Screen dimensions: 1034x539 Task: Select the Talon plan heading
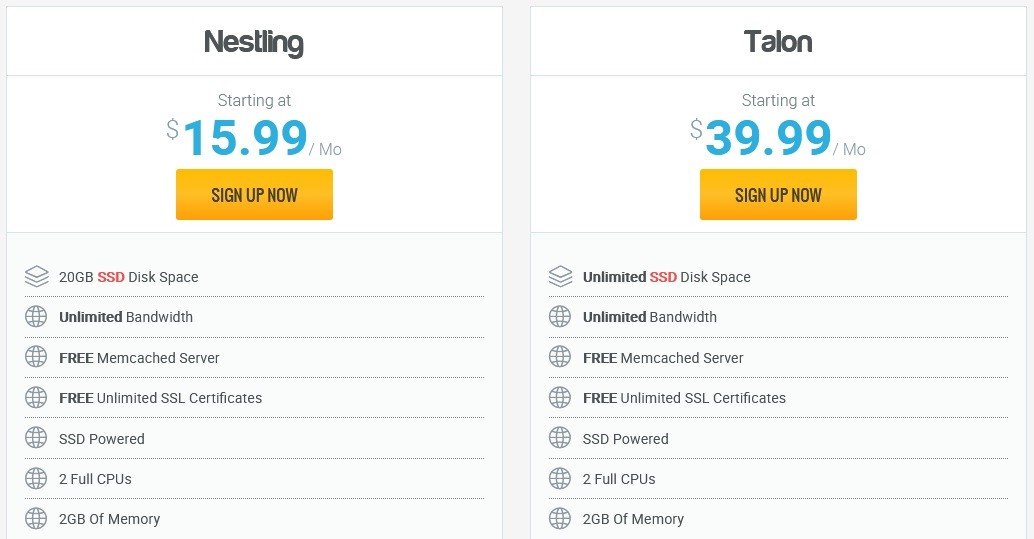tap(778, 42)
